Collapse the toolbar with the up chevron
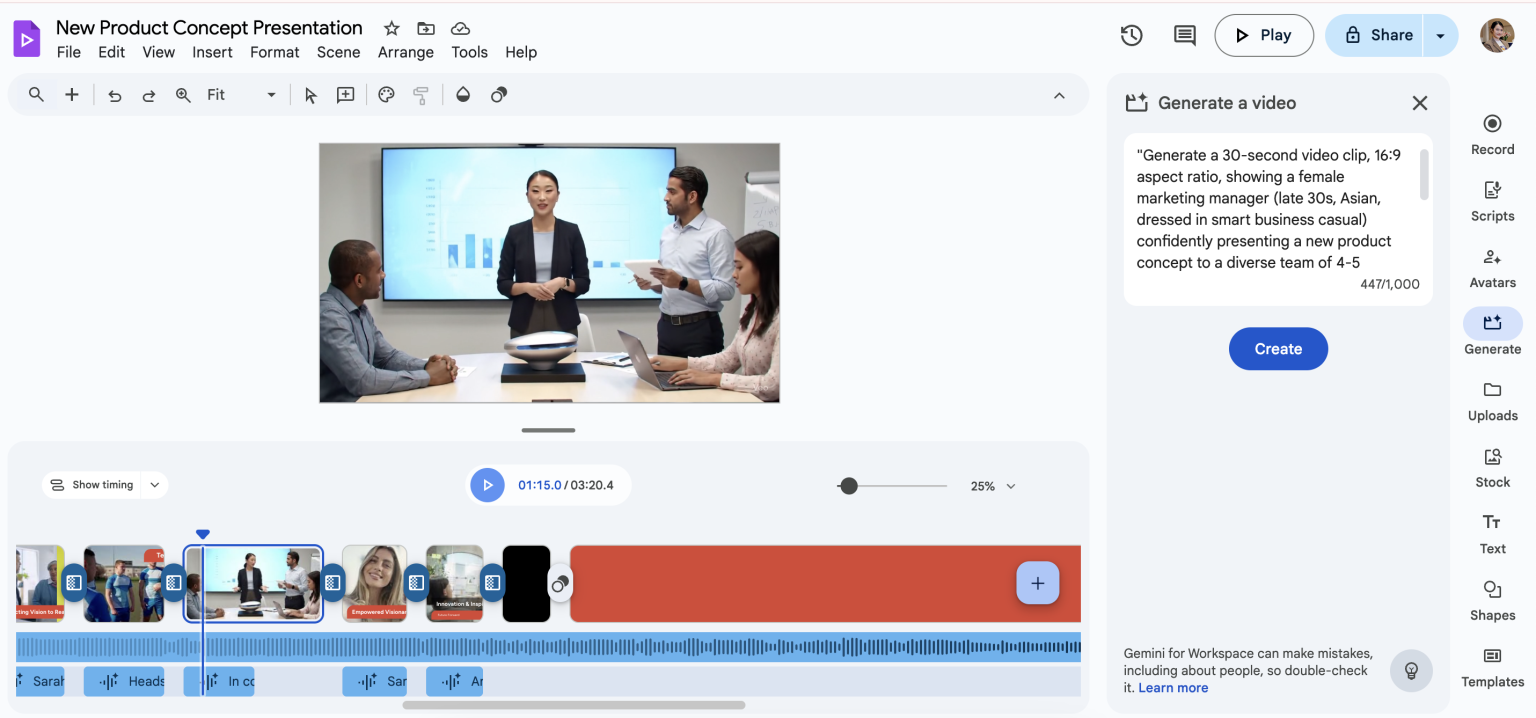Image resolution: width=1536 pixels, height=718 pixels. coord(1059,95)
